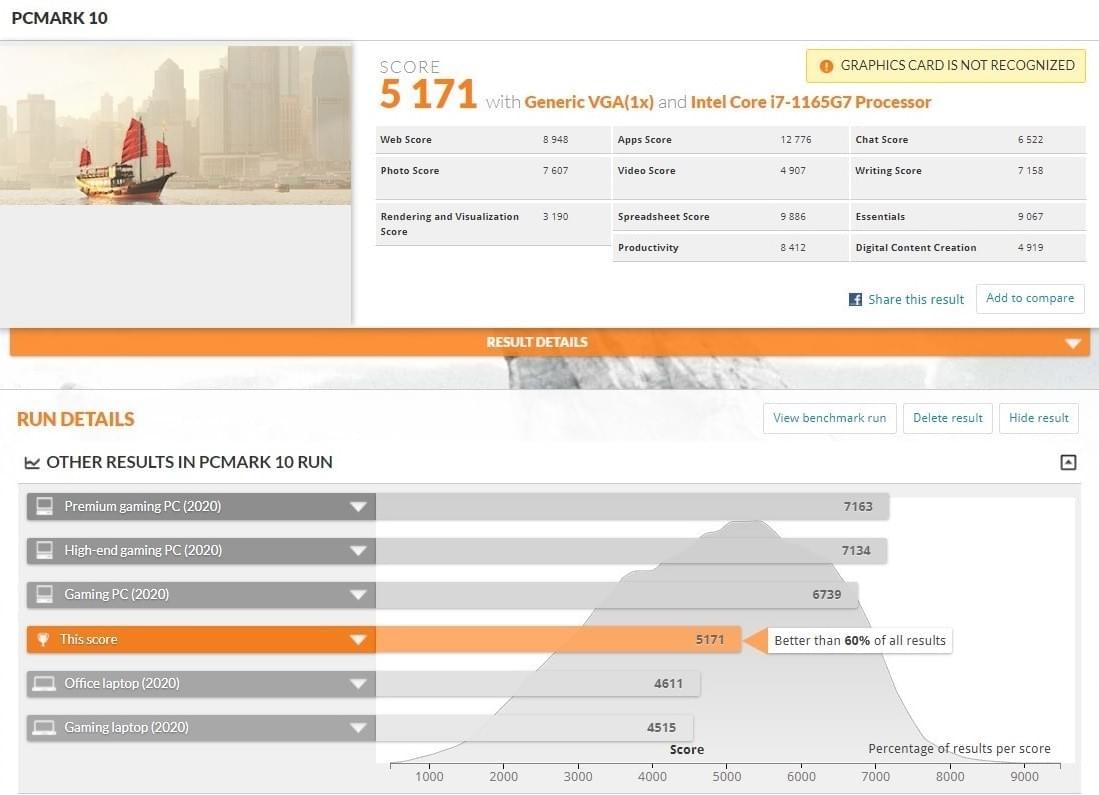The image size is (1099, 795).
Task: Expand the Premium gaming PC (2020) dropdown arrow
Action: coord(358,507)
